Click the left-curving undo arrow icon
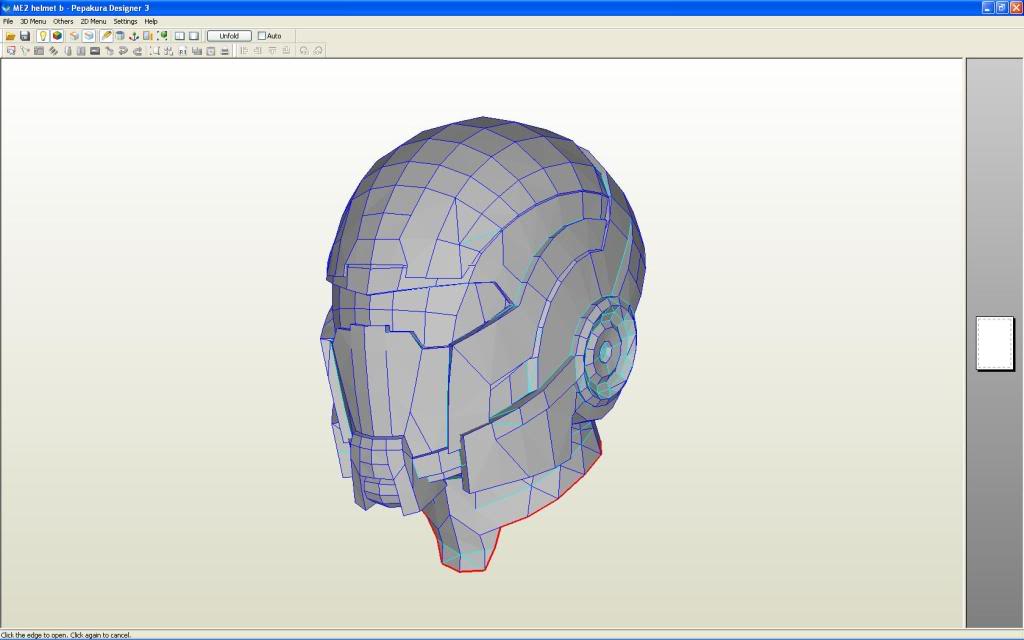The height and width of the screenshot is (640, 1024). click(x=123, y=51)
